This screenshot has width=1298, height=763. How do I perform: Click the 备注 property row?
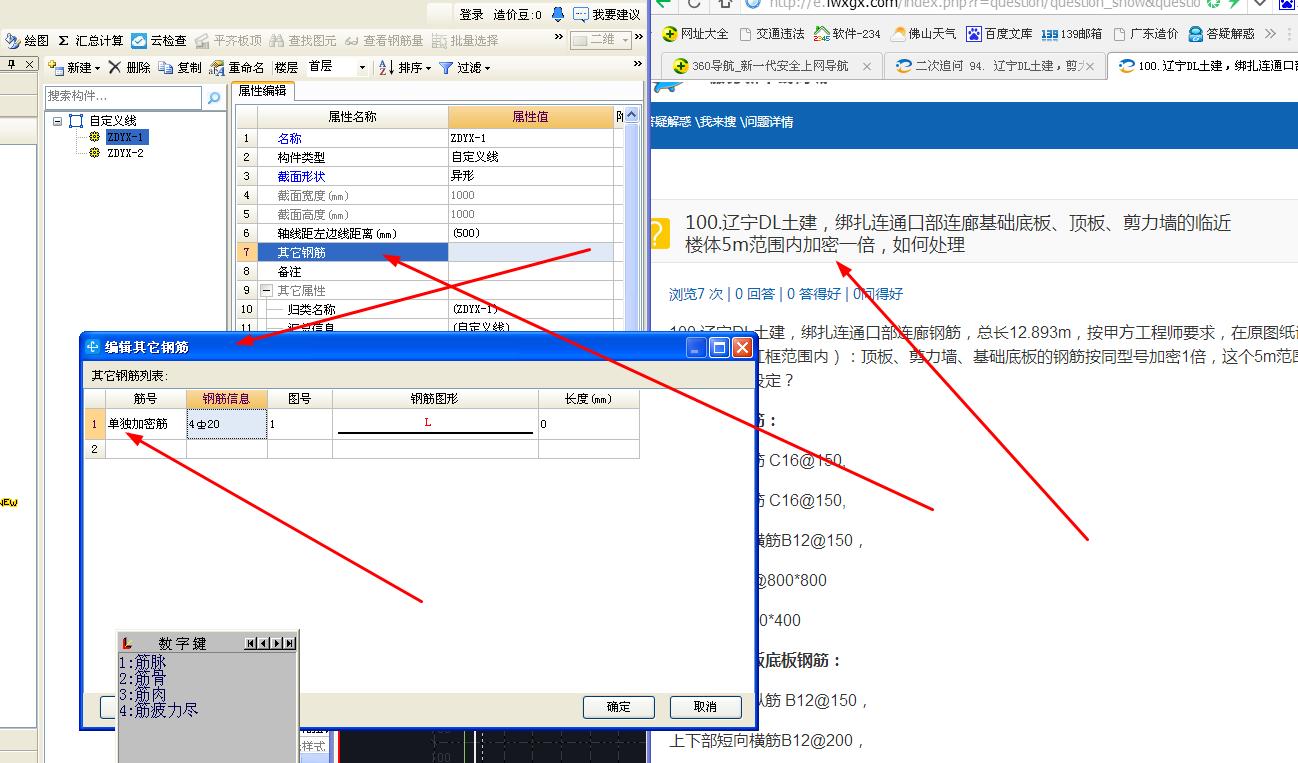[425, 271]
